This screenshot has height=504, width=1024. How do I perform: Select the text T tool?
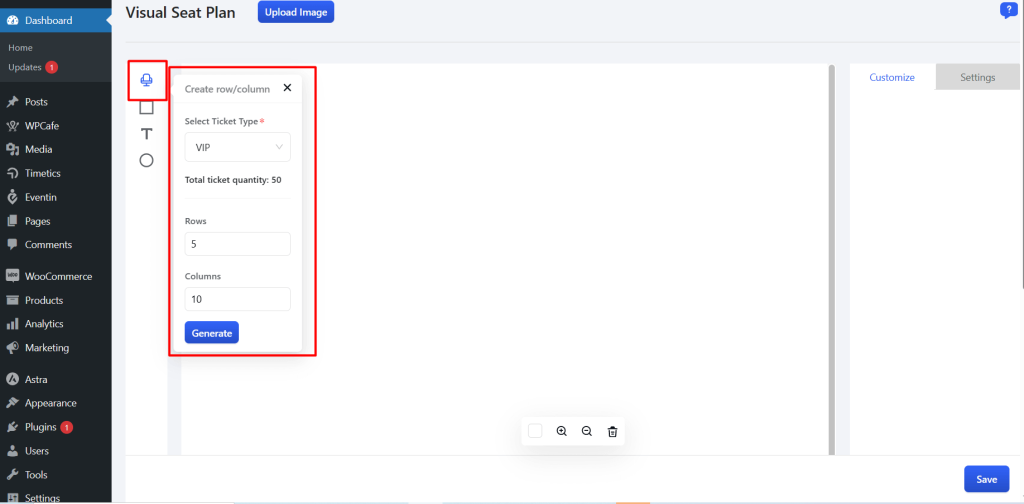146,134
